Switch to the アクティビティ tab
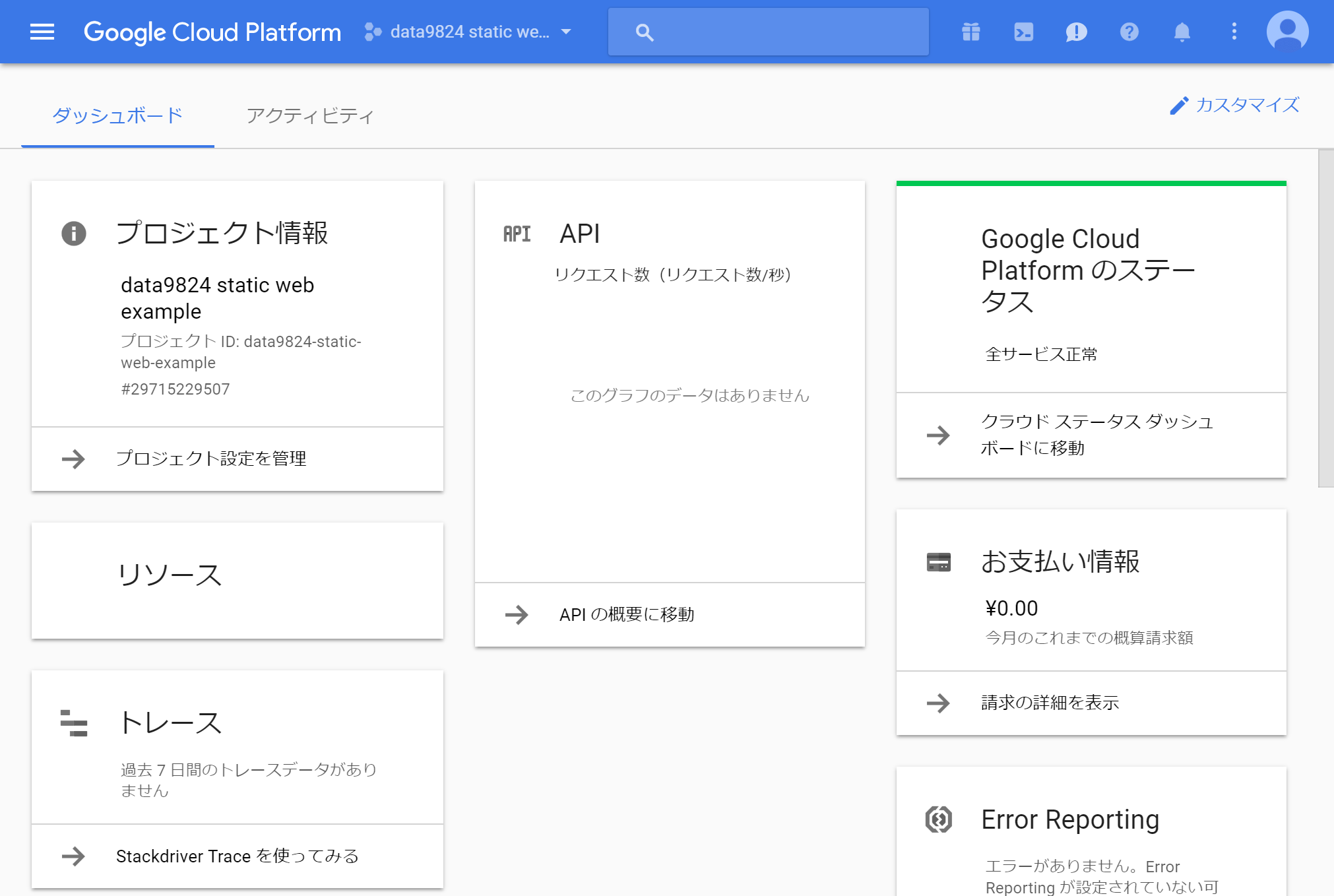The image size is (1334, 896). pos(310,115)
